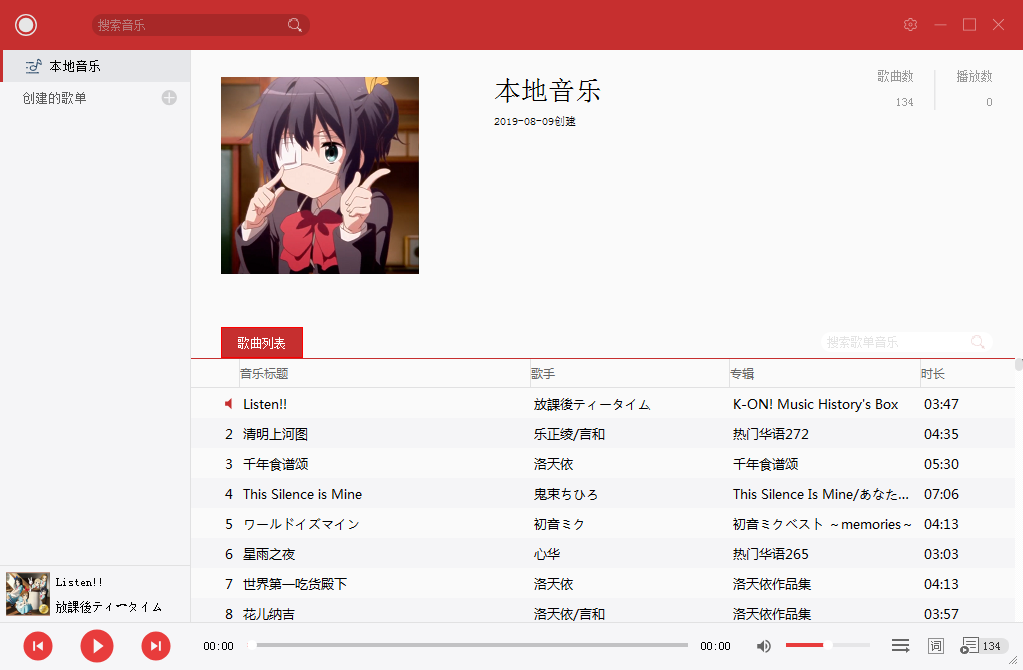1023x670 pixels.
Task: Click the 歌曲数 count 134
Action: (904, 102)
